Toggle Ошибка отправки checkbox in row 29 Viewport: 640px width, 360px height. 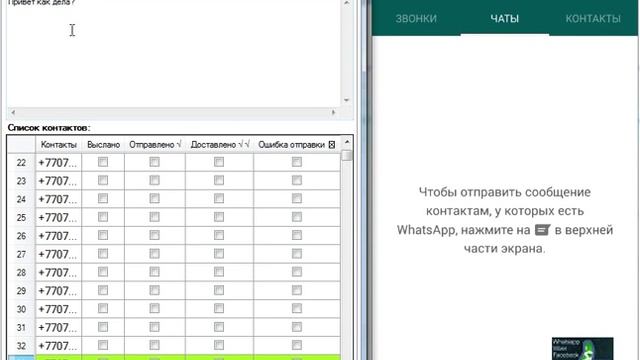click(297, 290)
